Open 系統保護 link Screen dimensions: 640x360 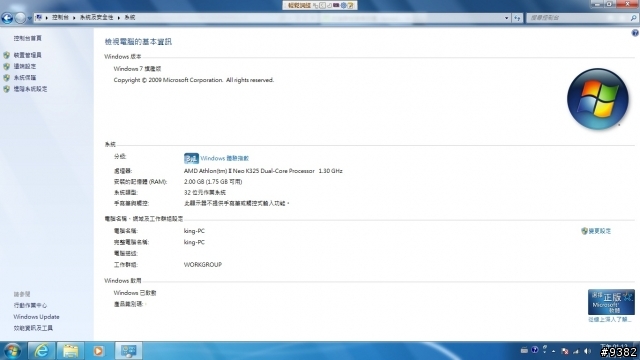coord(24,78)
